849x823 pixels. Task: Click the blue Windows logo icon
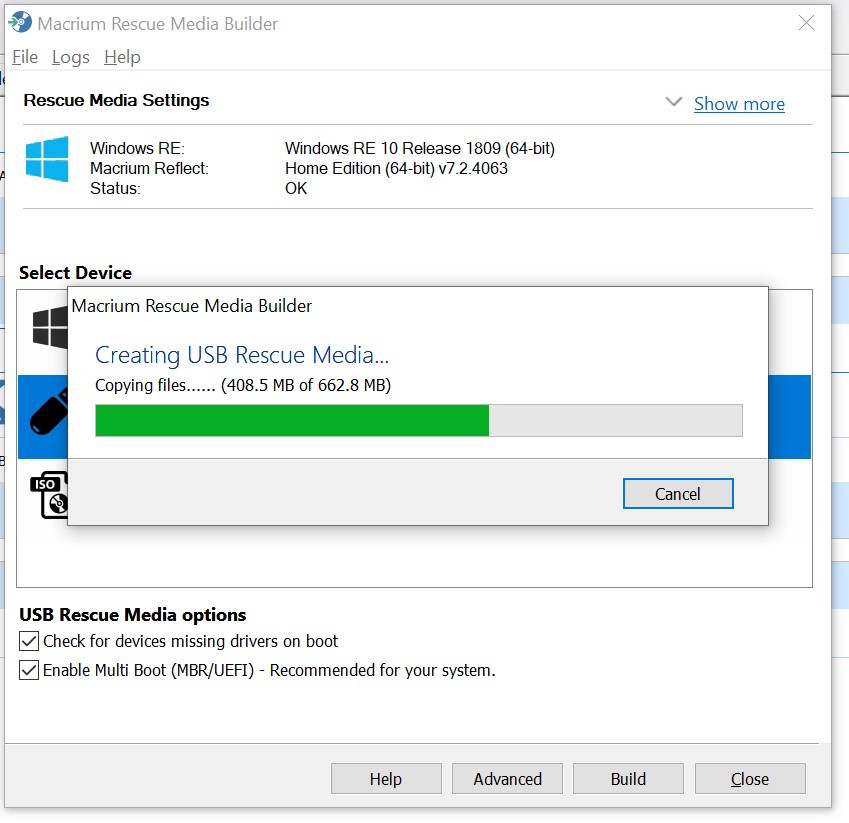(47, 159)
